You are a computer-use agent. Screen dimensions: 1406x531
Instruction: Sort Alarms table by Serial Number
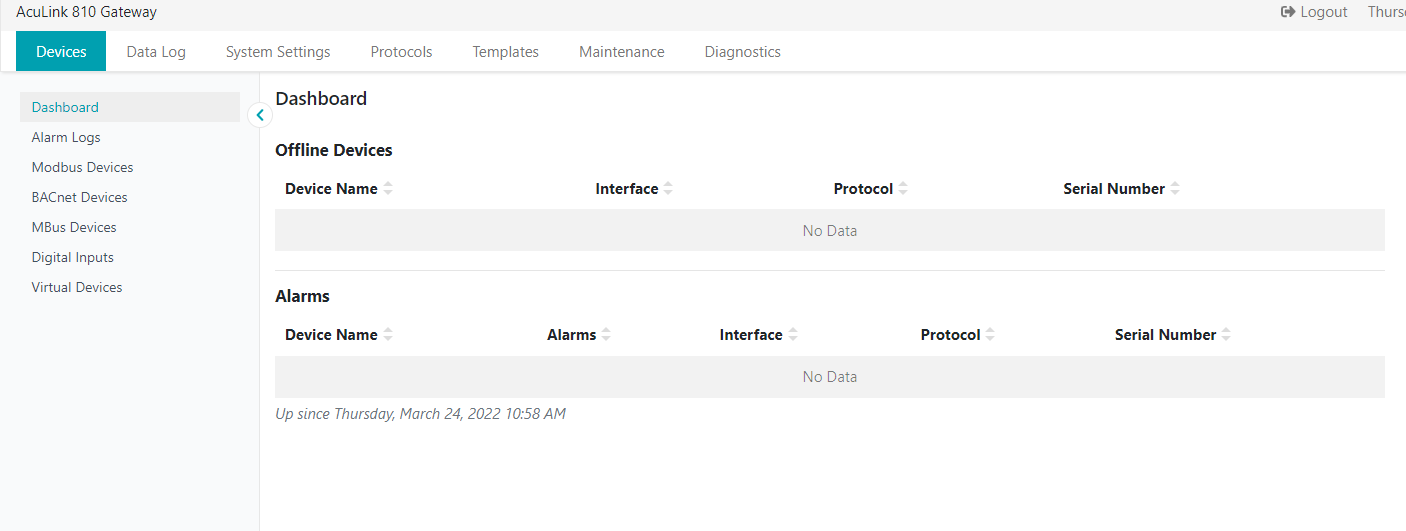[1225, 335]
